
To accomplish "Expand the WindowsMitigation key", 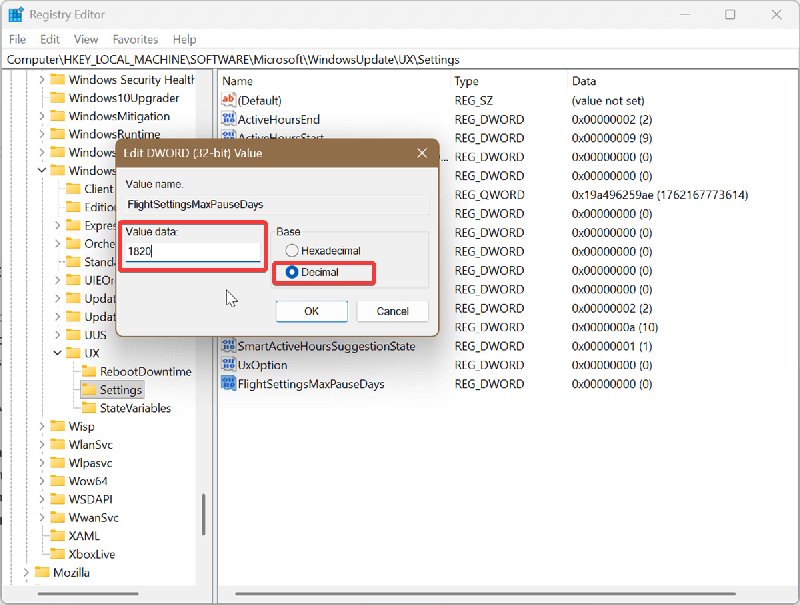I will click(42, 116).
